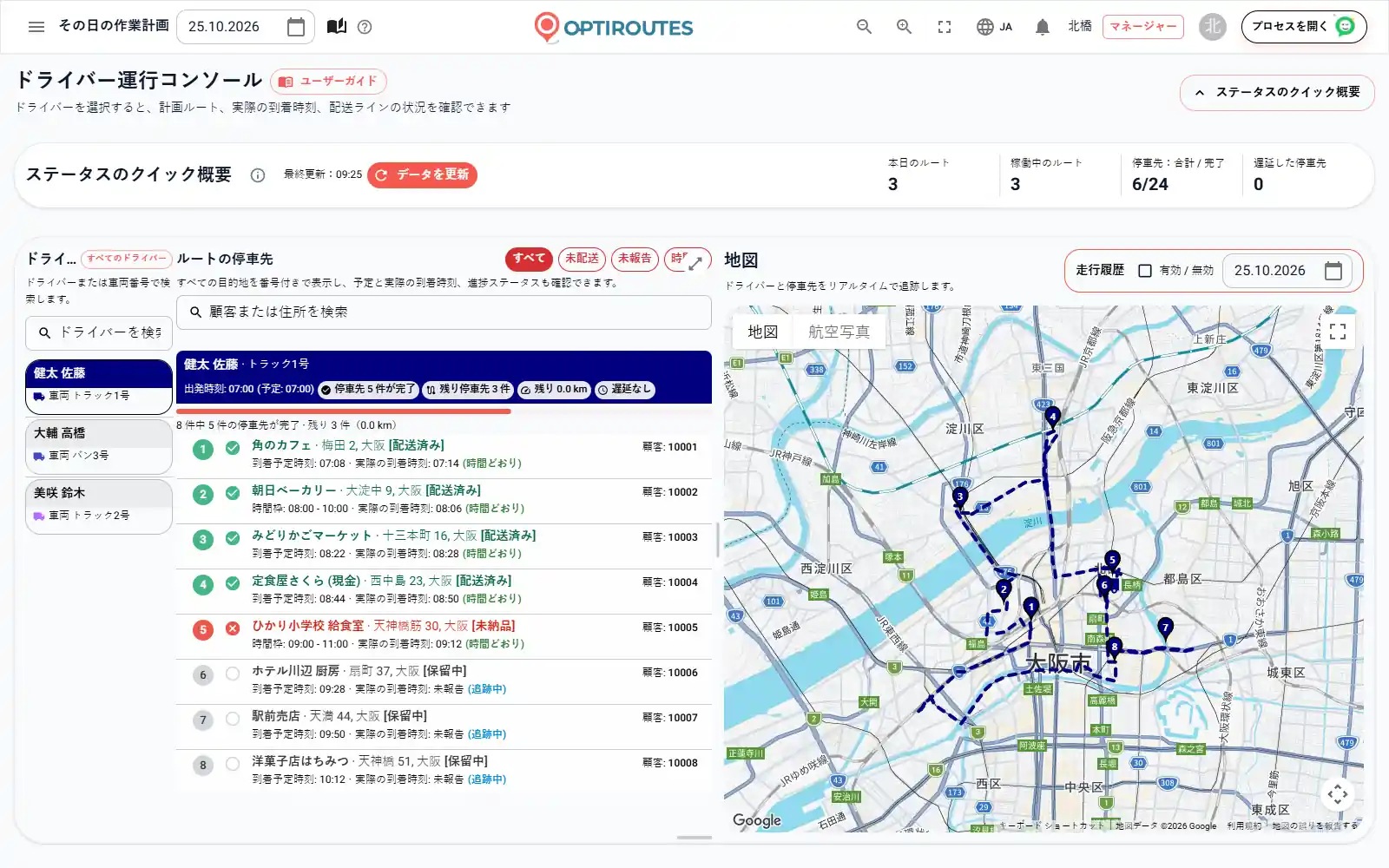Select driver 美咲 鈴木
The height and width of the screenshot is (868, 1389).
[99, 506]
